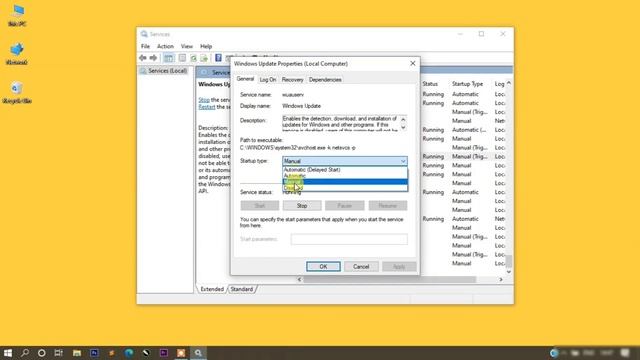Screen dimensions: 640x360
Task: Click services list vertical scrollbar thumb
Action: click(509, 260)
